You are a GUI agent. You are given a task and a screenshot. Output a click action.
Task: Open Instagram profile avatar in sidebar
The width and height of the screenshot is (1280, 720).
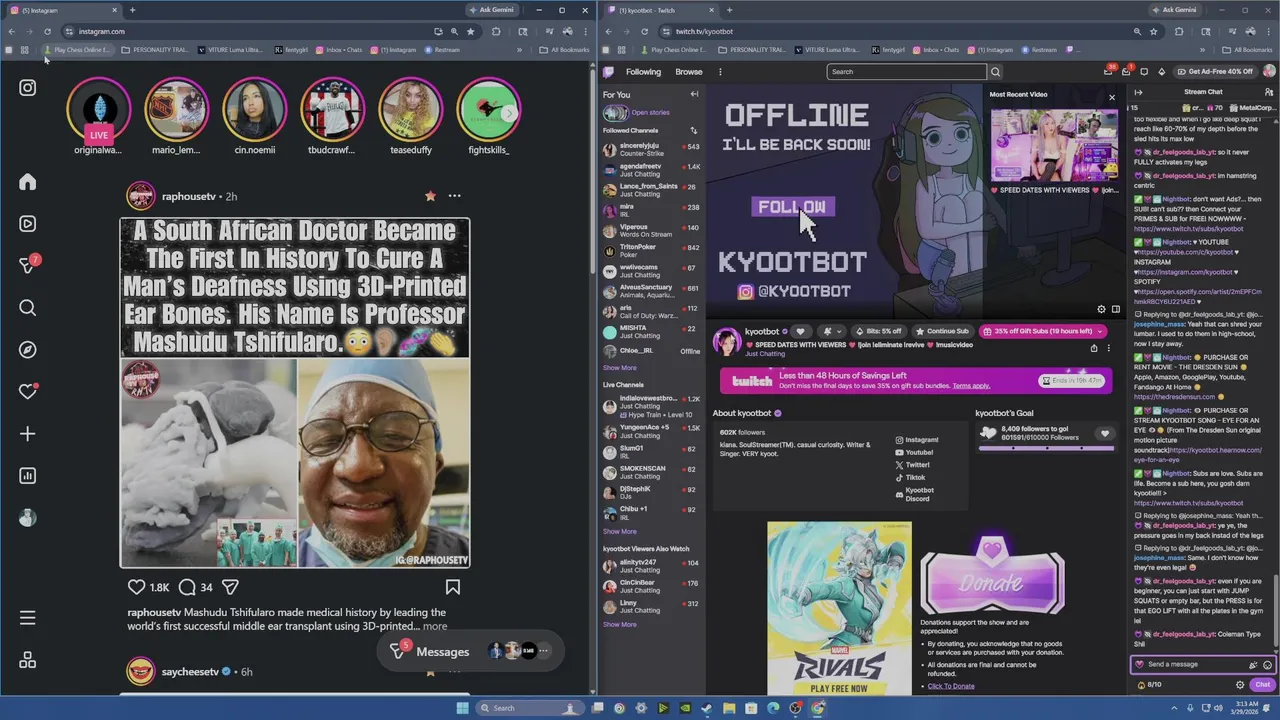coord(28,518)
